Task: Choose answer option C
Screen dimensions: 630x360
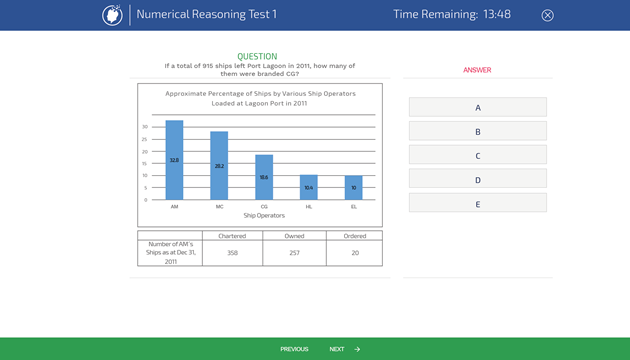Action: click(478, 155)
